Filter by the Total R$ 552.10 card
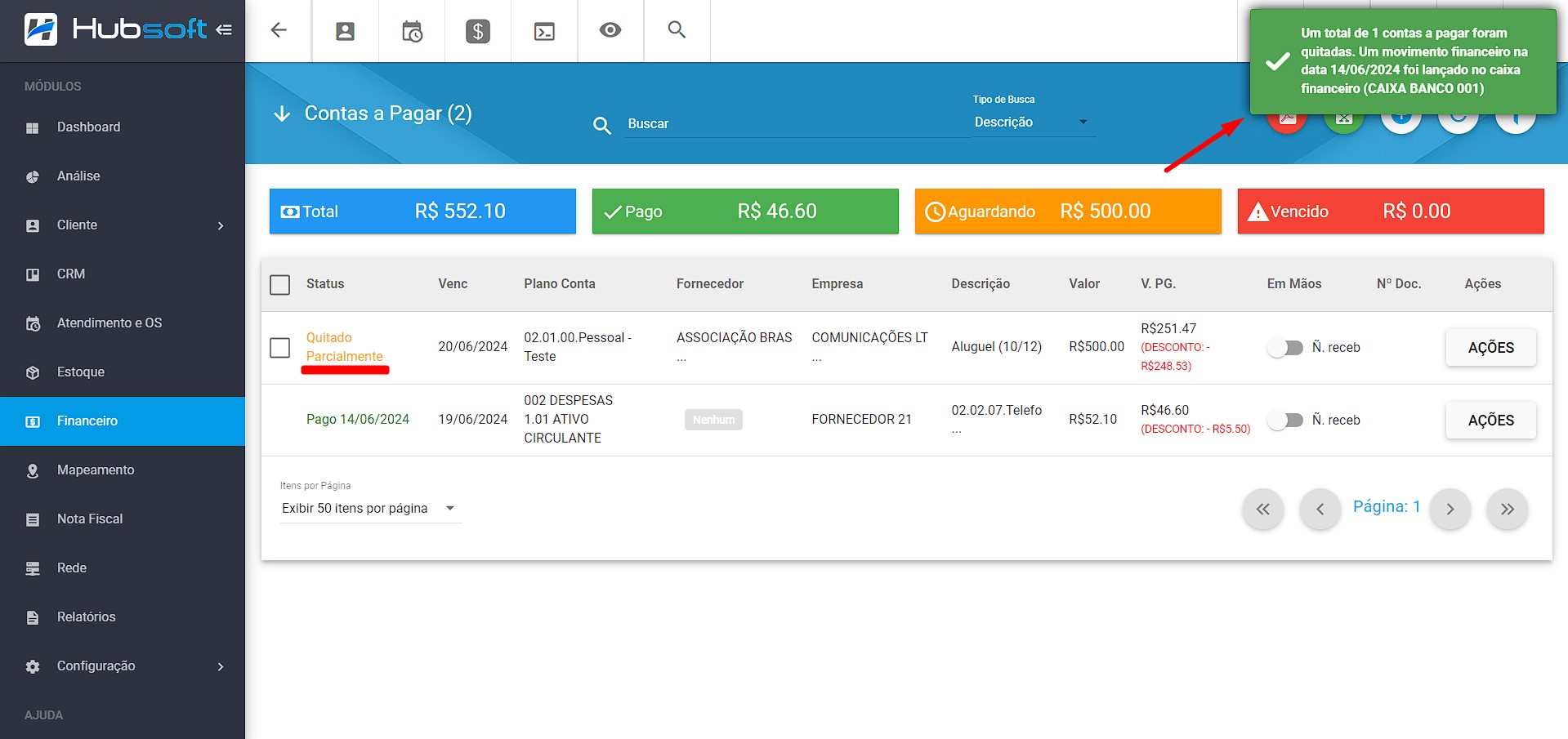Viewport: 1568px width, 739px height. 422,211
